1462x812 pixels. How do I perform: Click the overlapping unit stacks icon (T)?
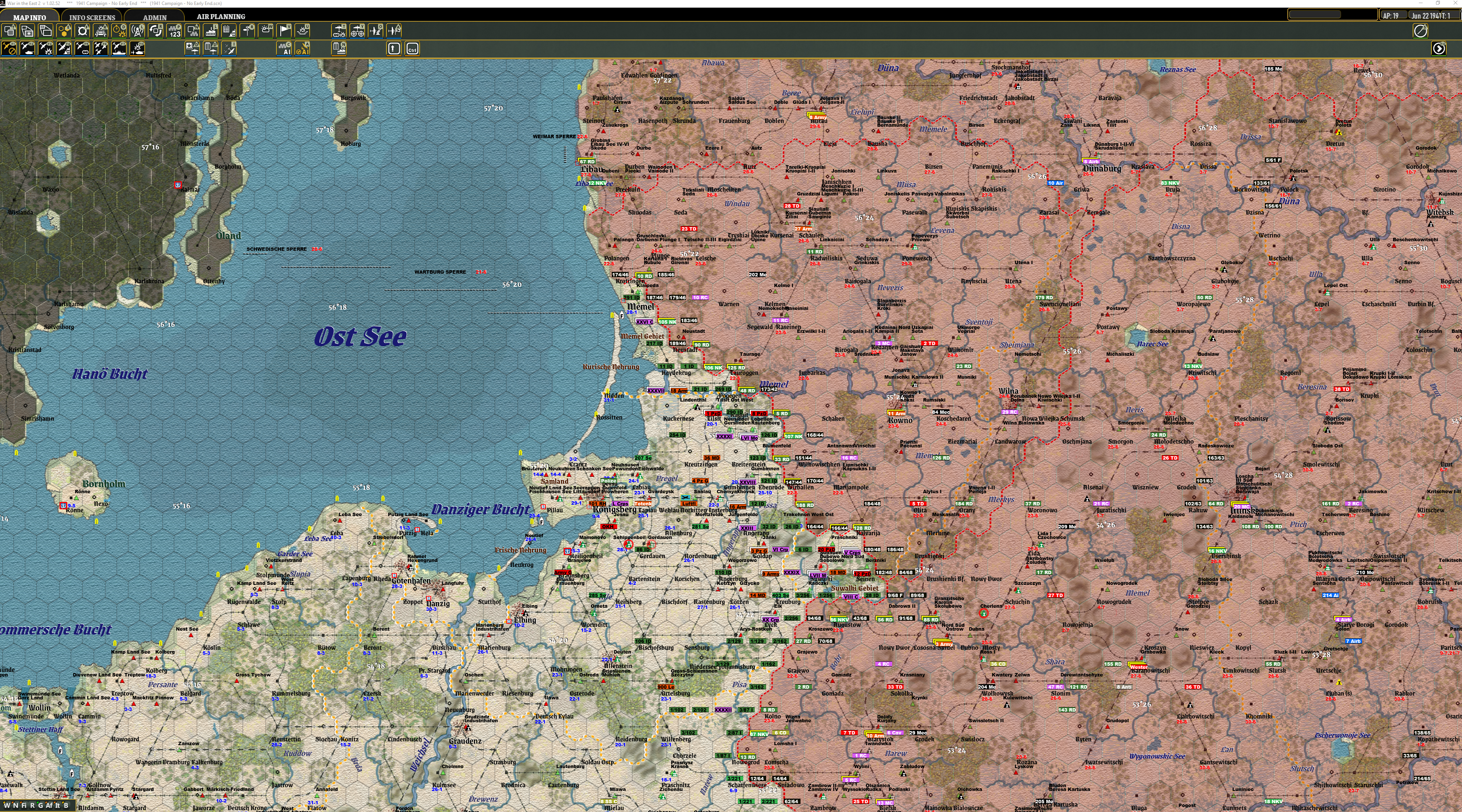tap(10, 31)
